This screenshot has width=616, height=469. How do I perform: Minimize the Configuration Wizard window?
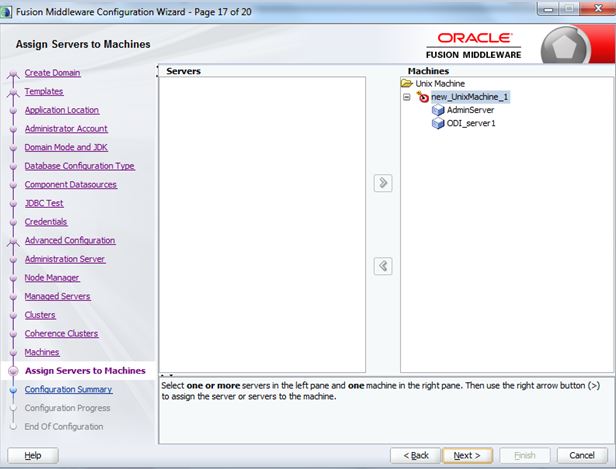[548, 9]
